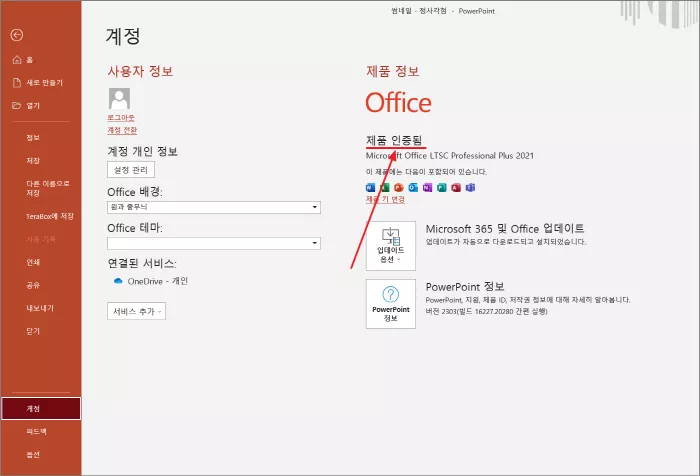The height and width of the screenshot is (476, 700).
Task: Click the OneDrive cloud icon
Action: [x=118, y=281]
